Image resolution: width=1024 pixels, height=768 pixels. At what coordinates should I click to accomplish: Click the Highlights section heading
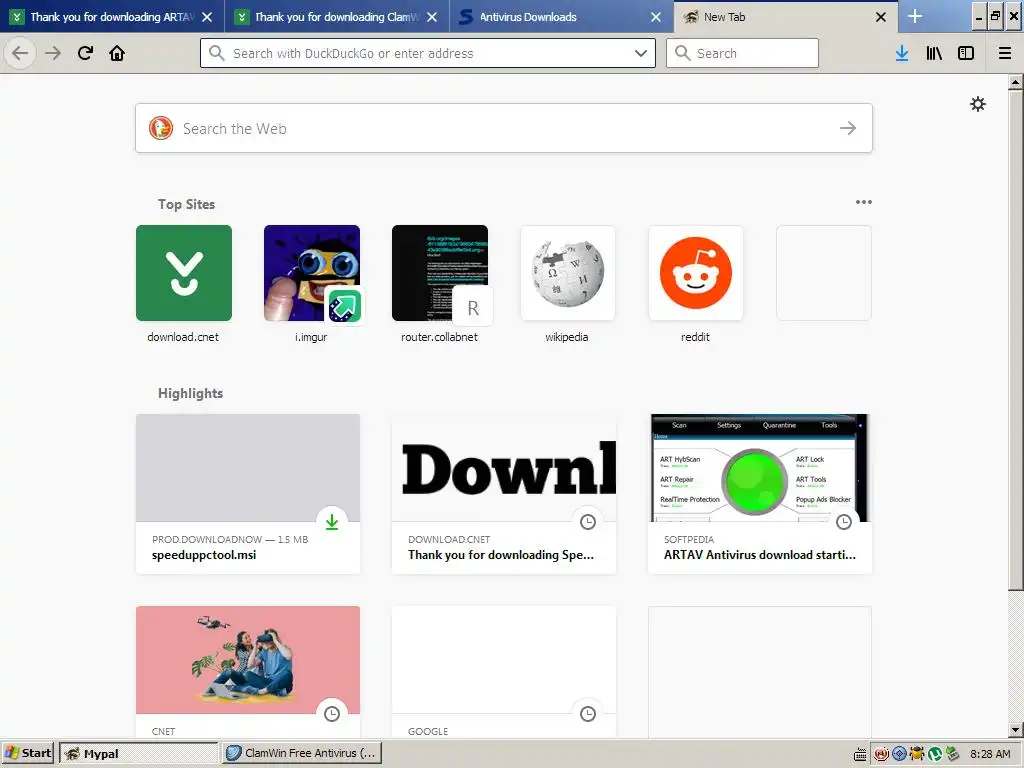pyautogui.click(x=190, y=393)
